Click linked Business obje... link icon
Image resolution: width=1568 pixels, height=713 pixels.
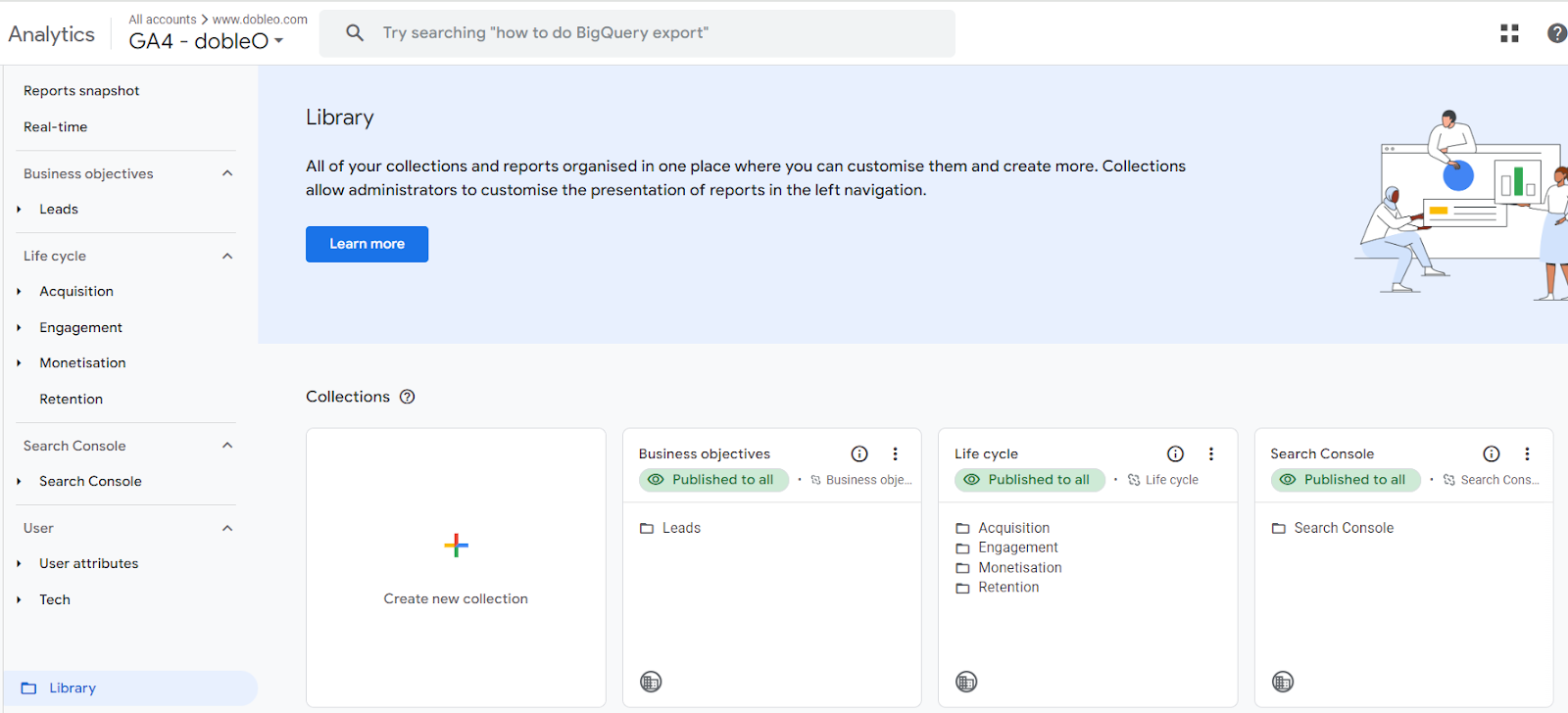click(x=815, y=480)
